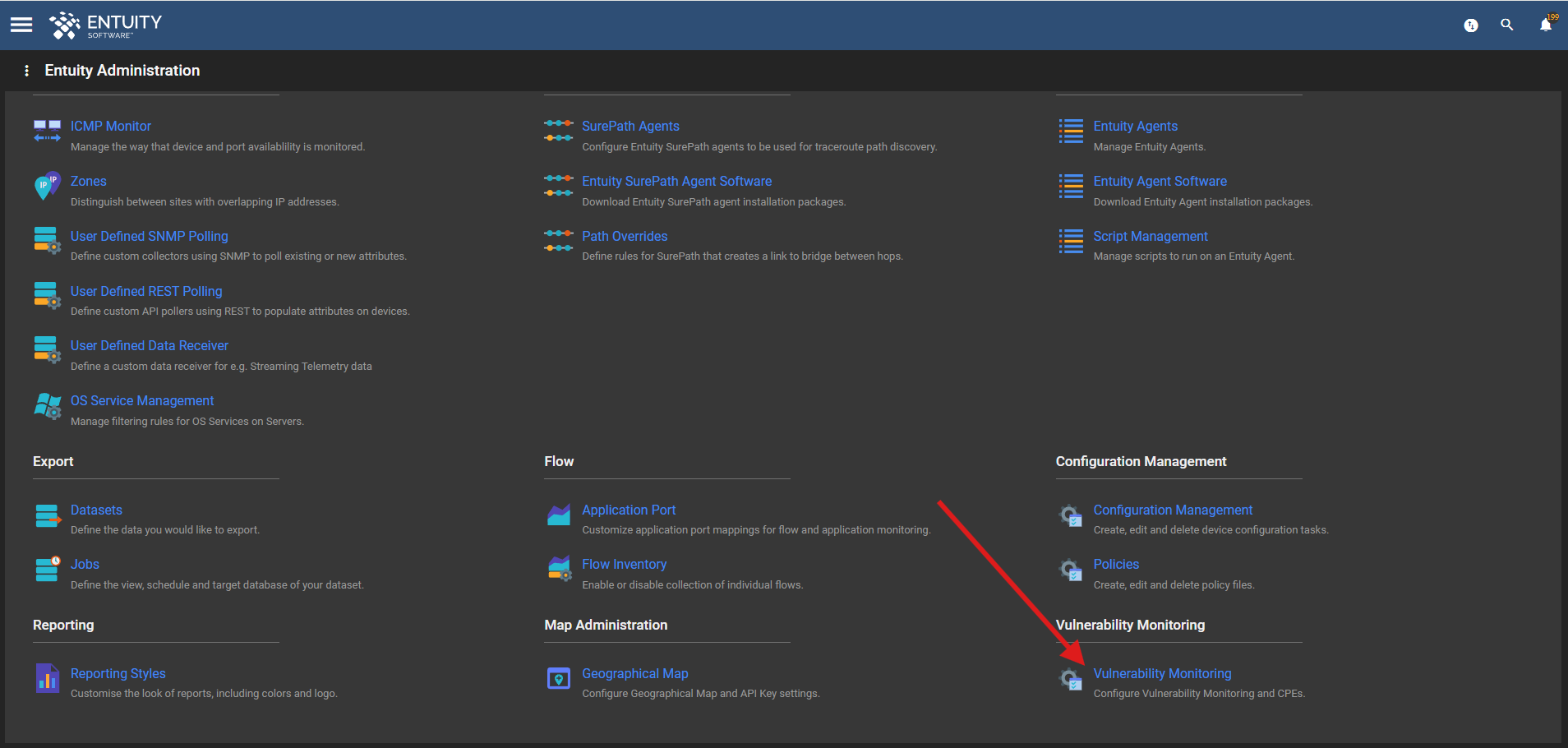
Task: Open the Geographical Map link
Action: pyautogui.click(x=635, y=673)
